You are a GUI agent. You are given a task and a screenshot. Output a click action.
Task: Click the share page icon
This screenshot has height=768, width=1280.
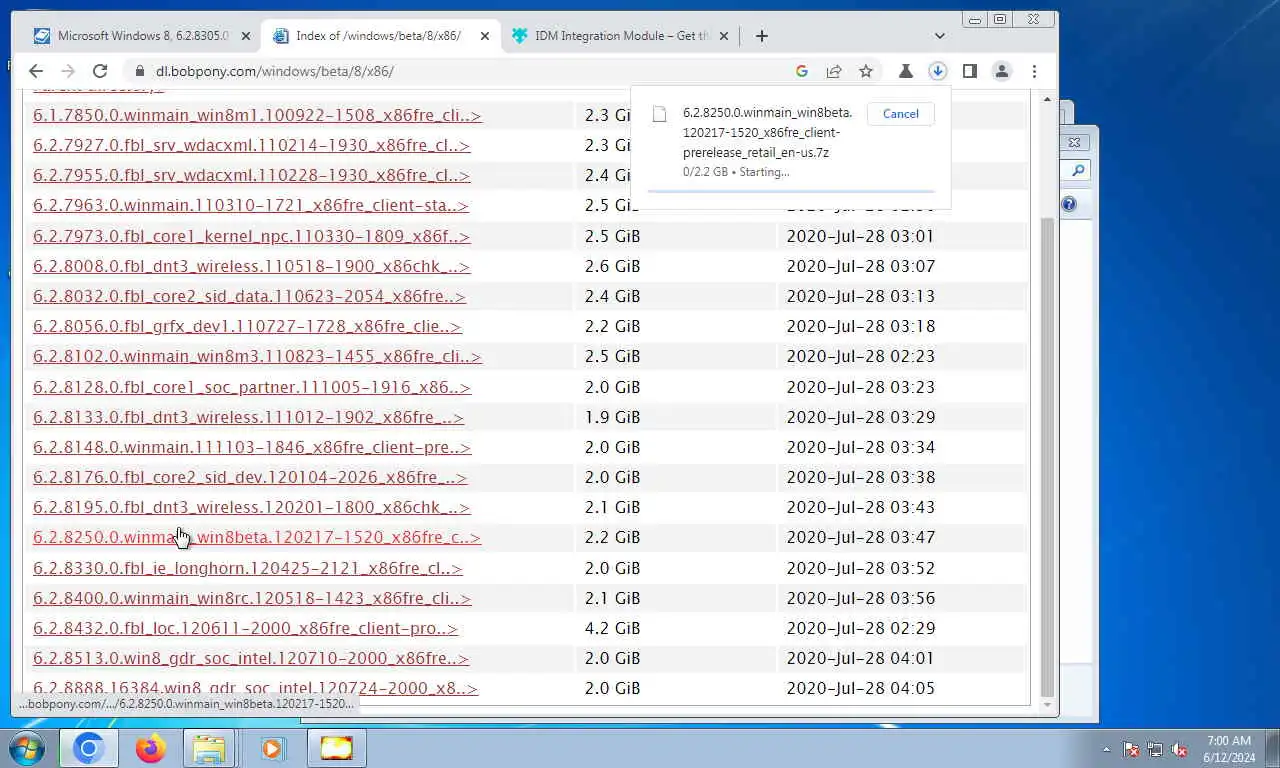[834, 71]
